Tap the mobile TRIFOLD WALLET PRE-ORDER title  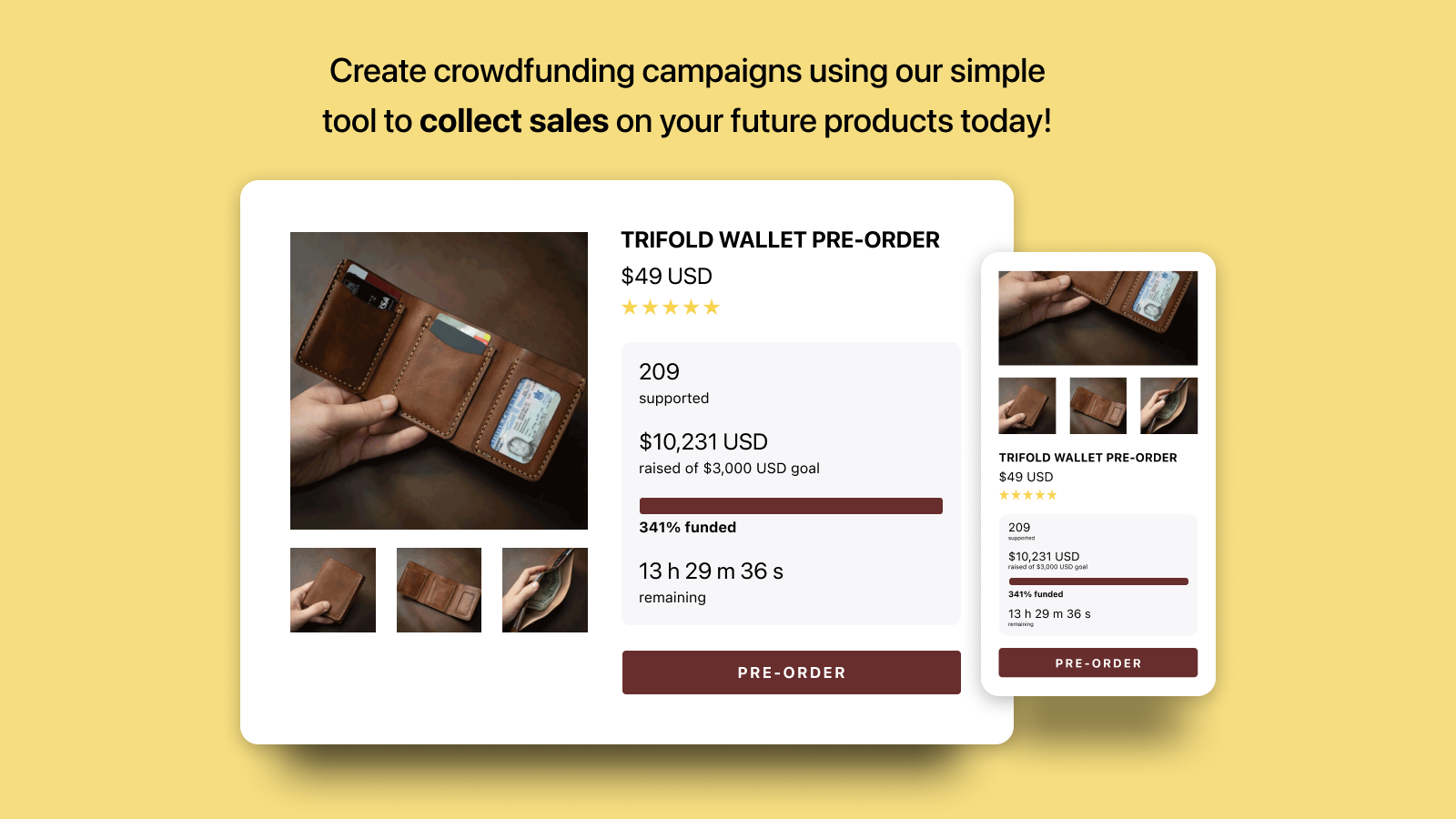(x=1087, y=458)
